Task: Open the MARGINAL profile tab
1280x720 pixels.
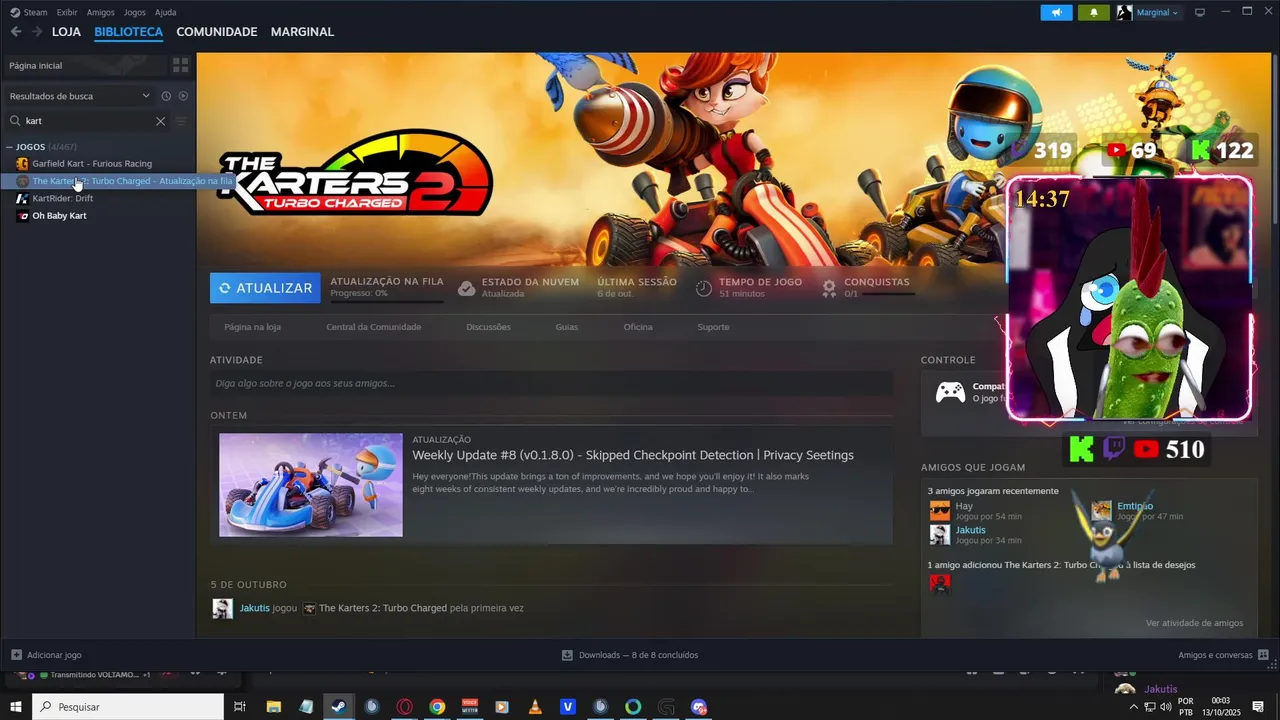Action: (302, 32)
